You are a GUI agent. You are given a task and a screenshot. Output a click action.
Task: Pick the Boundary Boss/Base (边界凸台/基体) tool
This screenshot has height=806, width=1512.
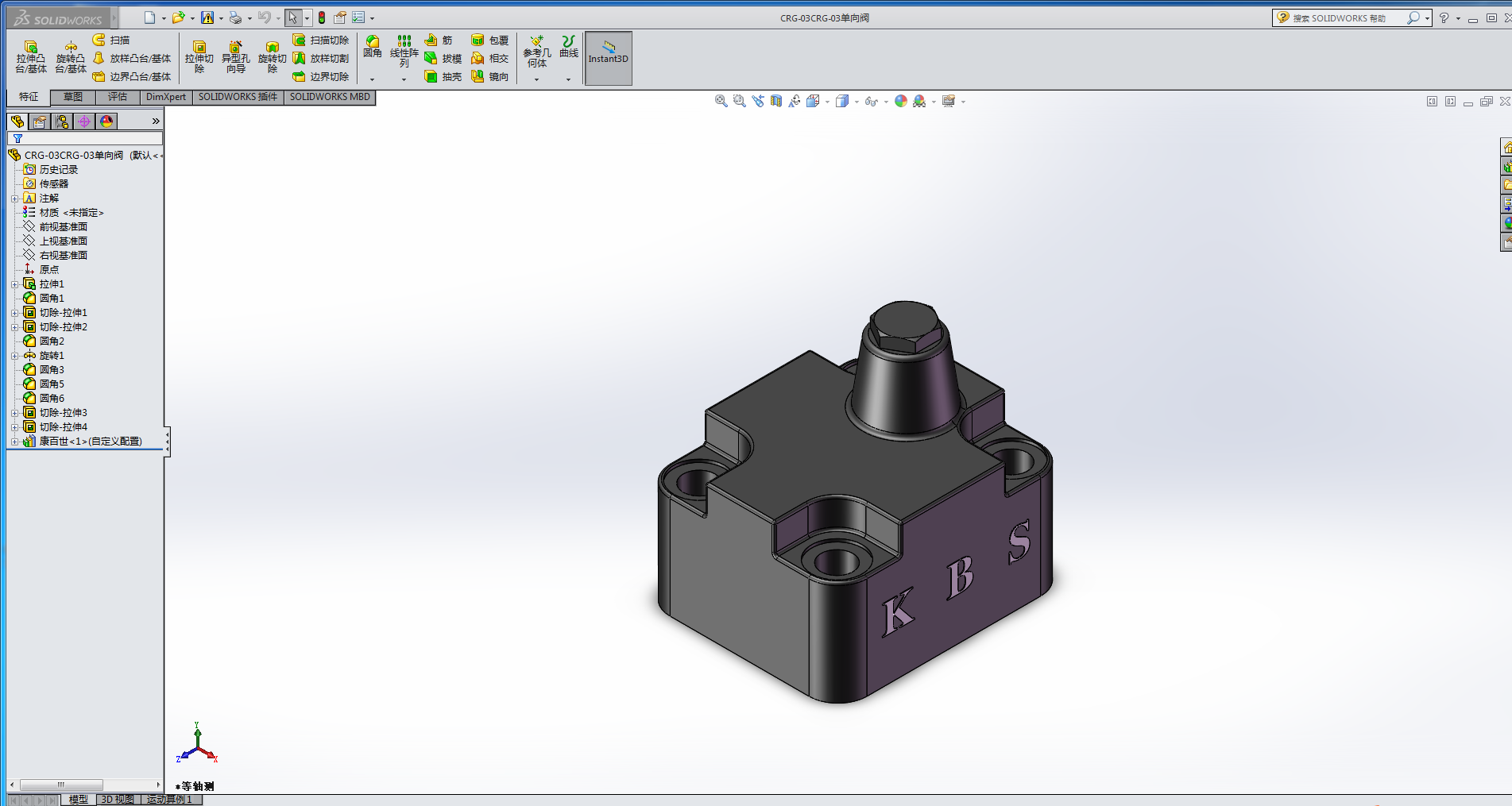pos(132,76)
